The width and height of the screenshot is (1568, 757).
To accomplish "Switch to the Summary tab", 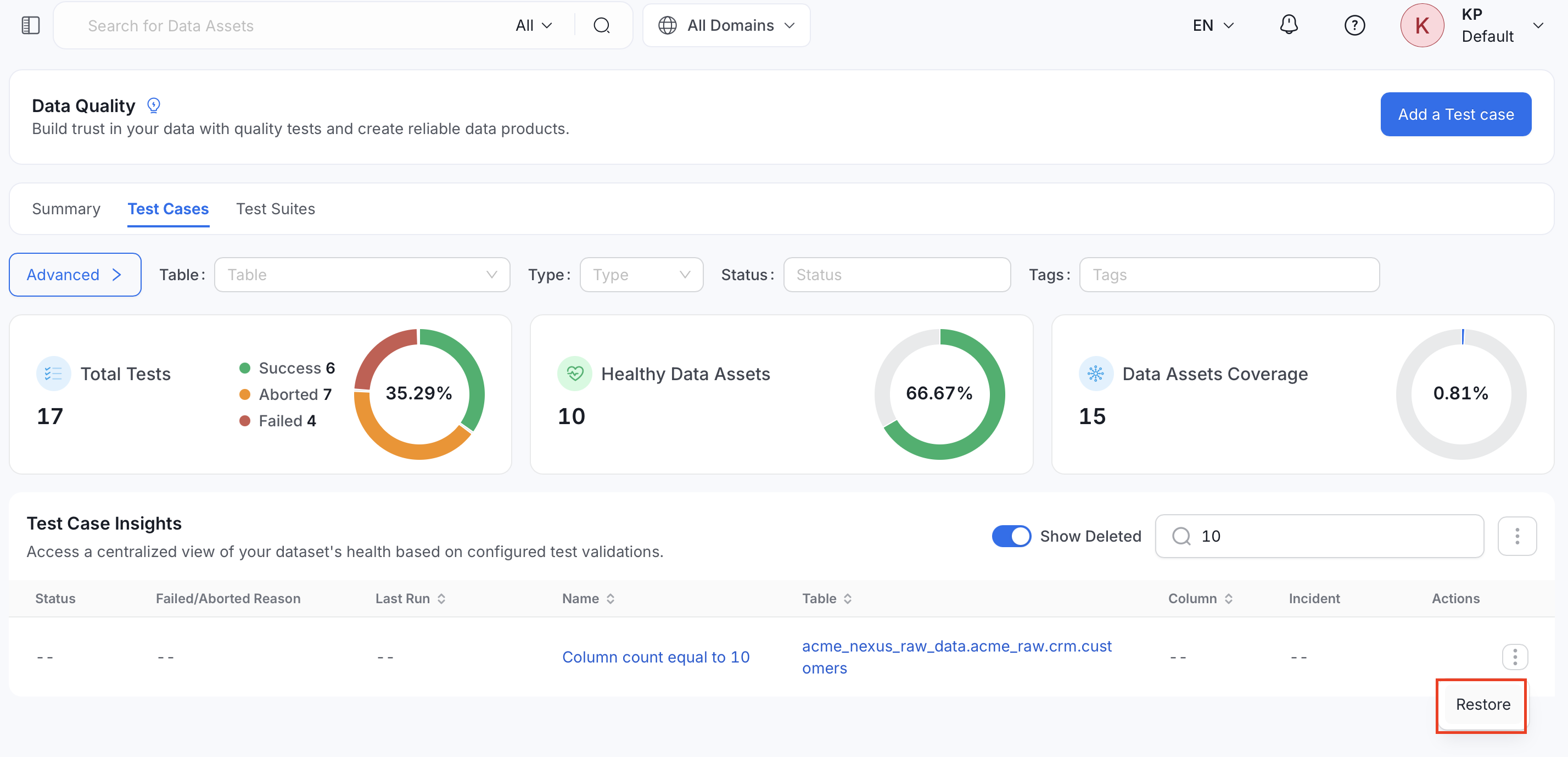I will (66, 209).
